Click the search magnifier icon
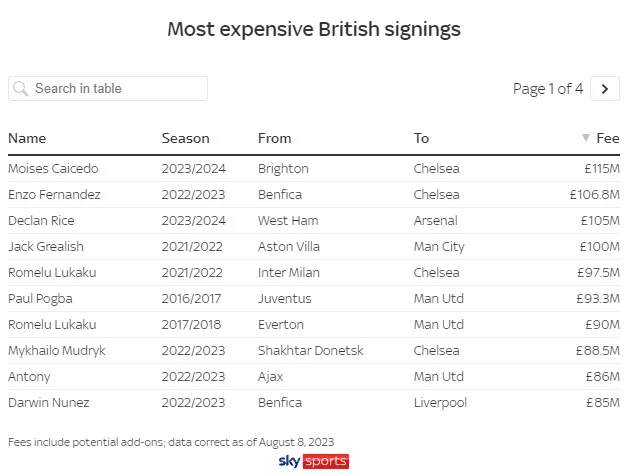This screenshot has width=642, height=475. [x=20, y=89]
